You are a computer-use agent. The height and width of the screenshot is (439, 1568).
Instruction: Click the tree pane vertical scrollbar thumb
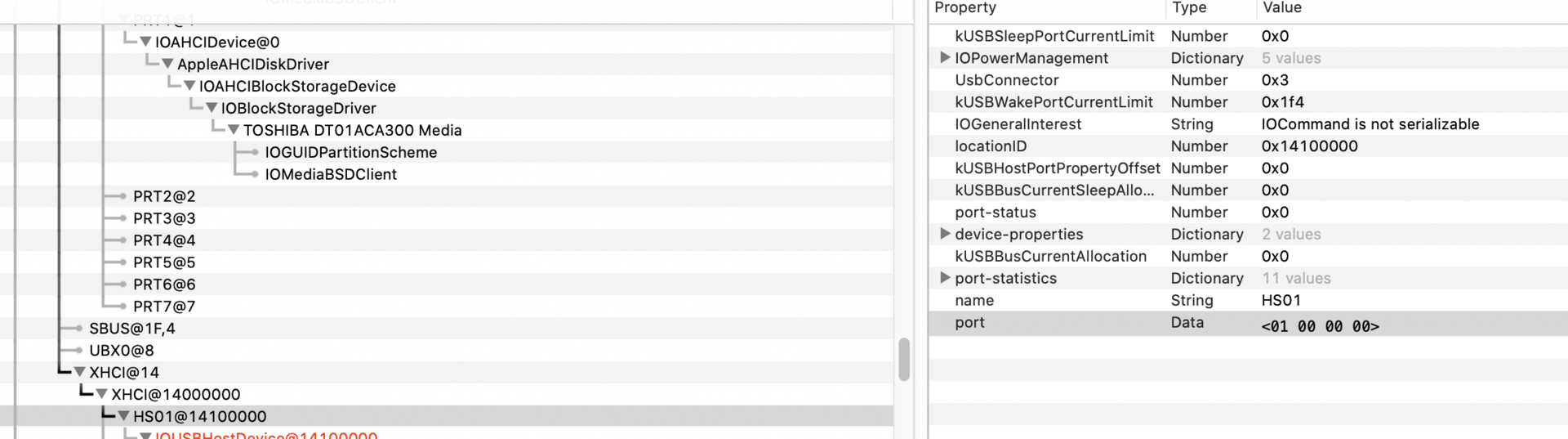coord(904,360)
